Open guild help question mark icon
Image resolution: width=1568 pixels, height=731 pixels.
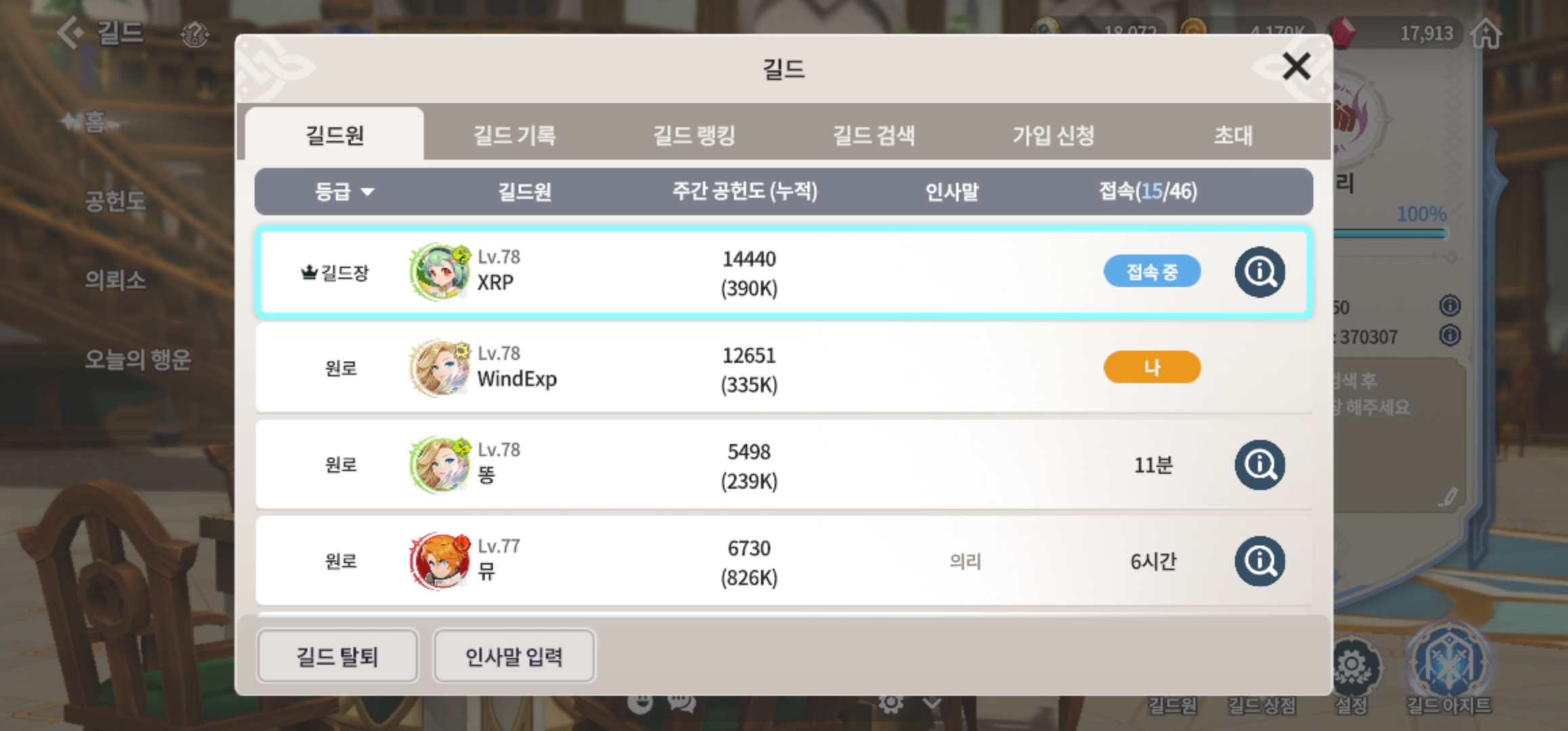(x=195, y=34)
